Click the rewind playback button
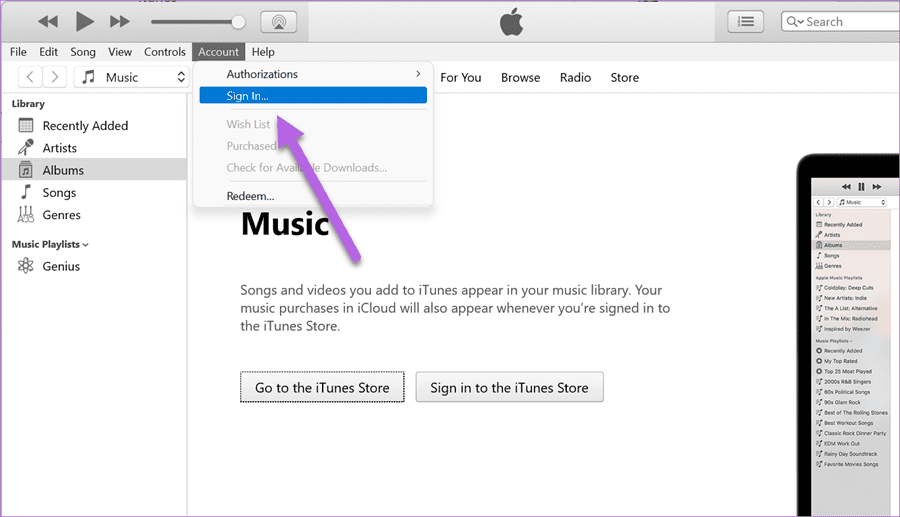Image resolution: width=900 pixels, height=517 pixels. (48, 22)
